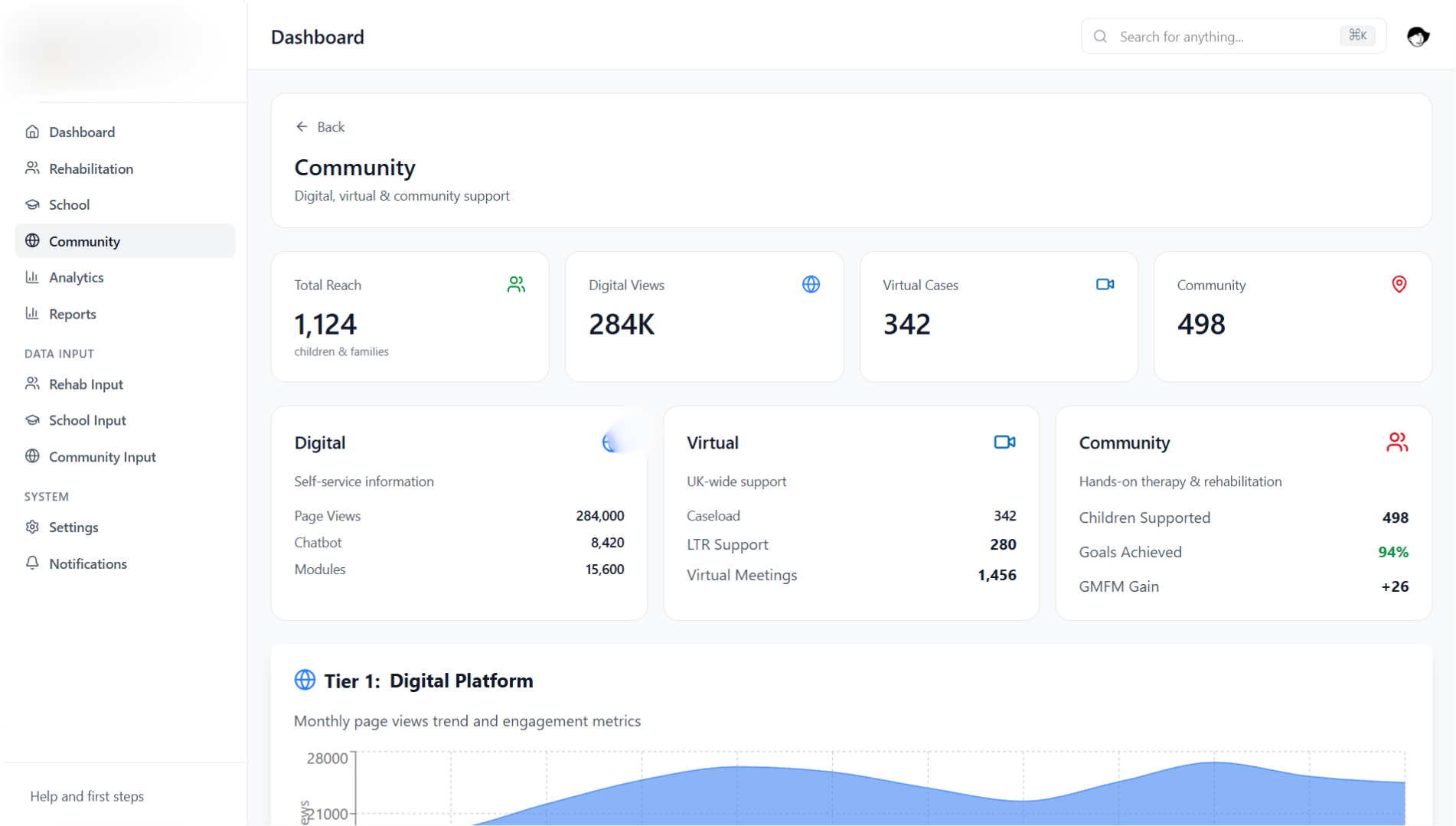Click the user avatar in top bar
This screenshot has width=1456, height=826.
click(1417, 37)
